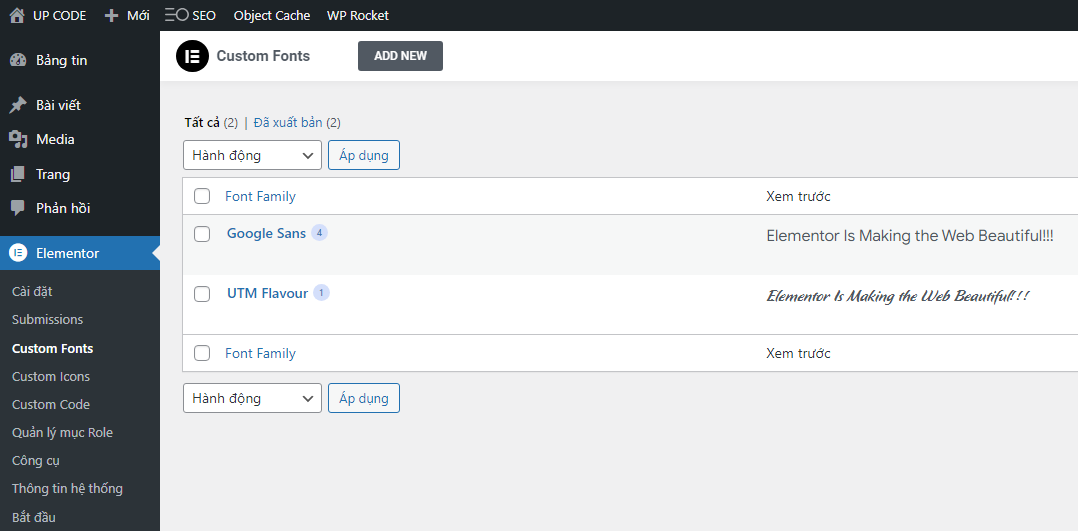Click the pin icon for Bài viết

point(18,105)
